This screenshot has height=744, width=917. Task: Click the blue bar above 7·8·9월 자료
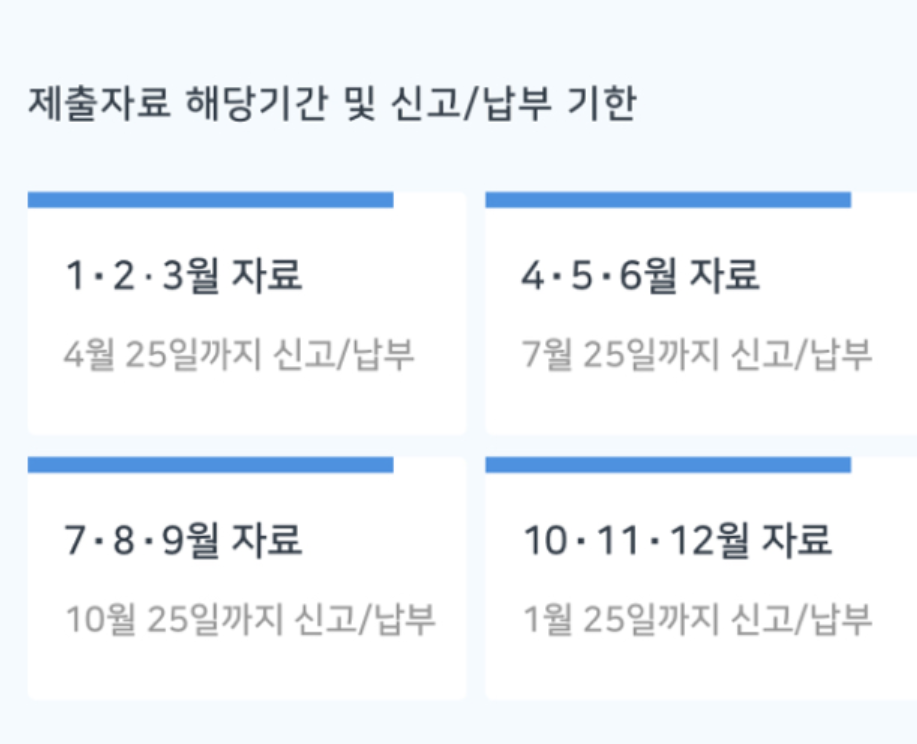(x=210, y=465)
